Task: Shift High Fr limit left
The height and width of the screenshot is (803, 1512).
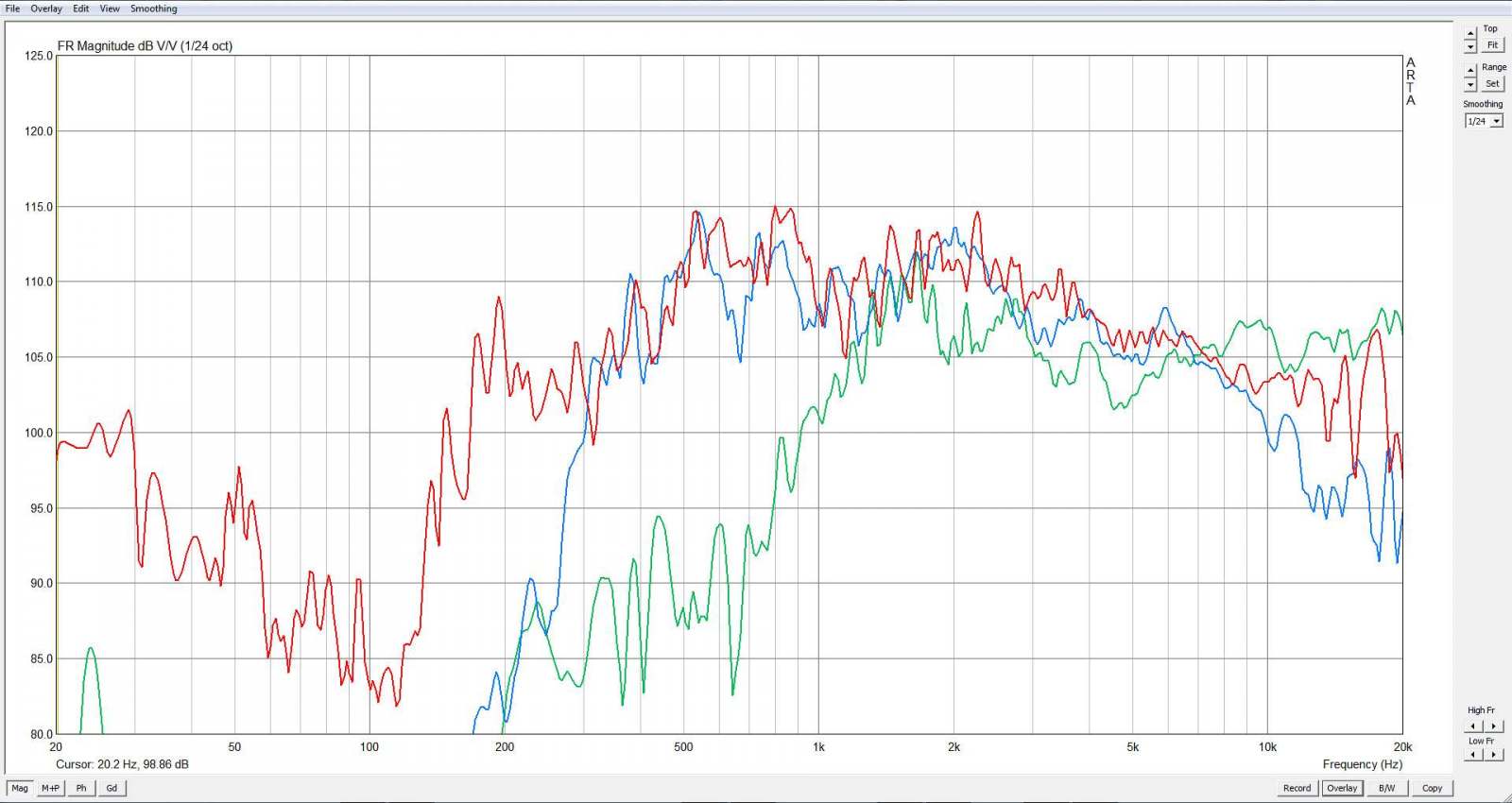Action: pyautogui.click(x=1473, y=726)
